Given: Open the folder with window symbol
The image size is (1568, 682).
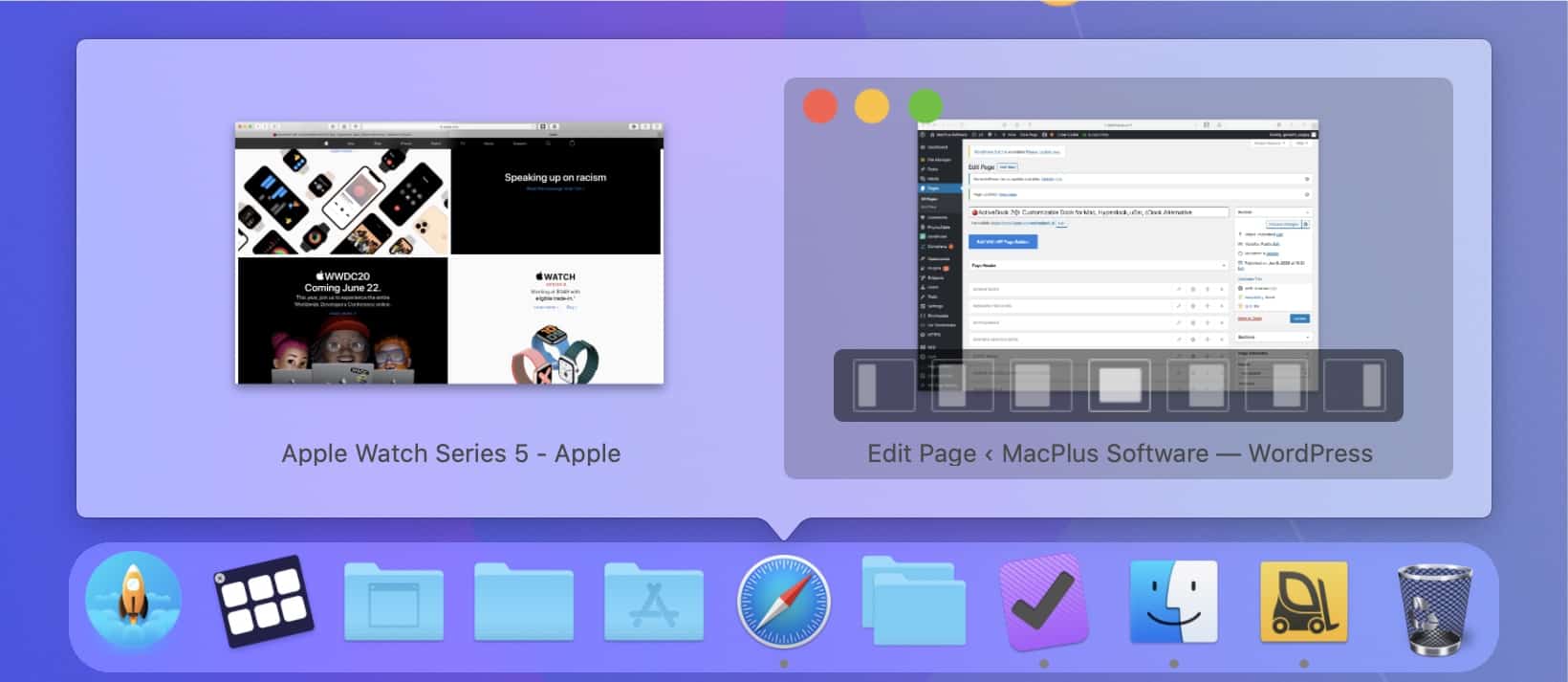Looking at the screenshot, I should click(x=394, y=602).
